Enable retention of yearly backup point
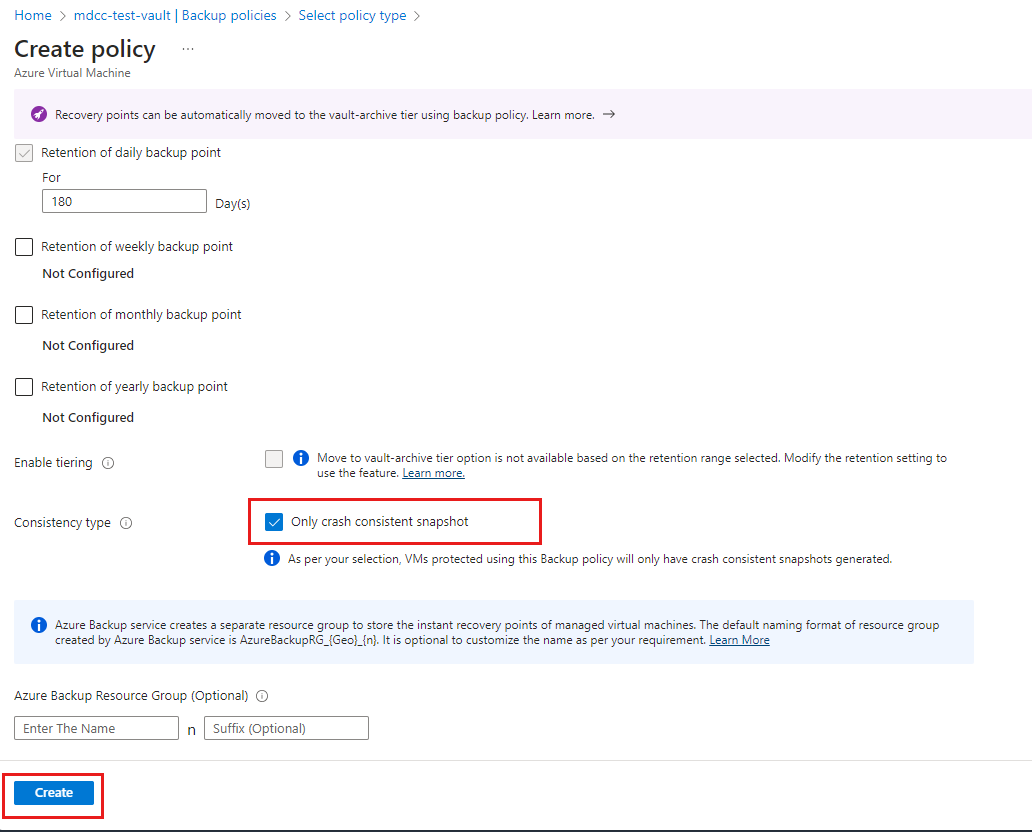1032x832 pixels. click(24, 387)
